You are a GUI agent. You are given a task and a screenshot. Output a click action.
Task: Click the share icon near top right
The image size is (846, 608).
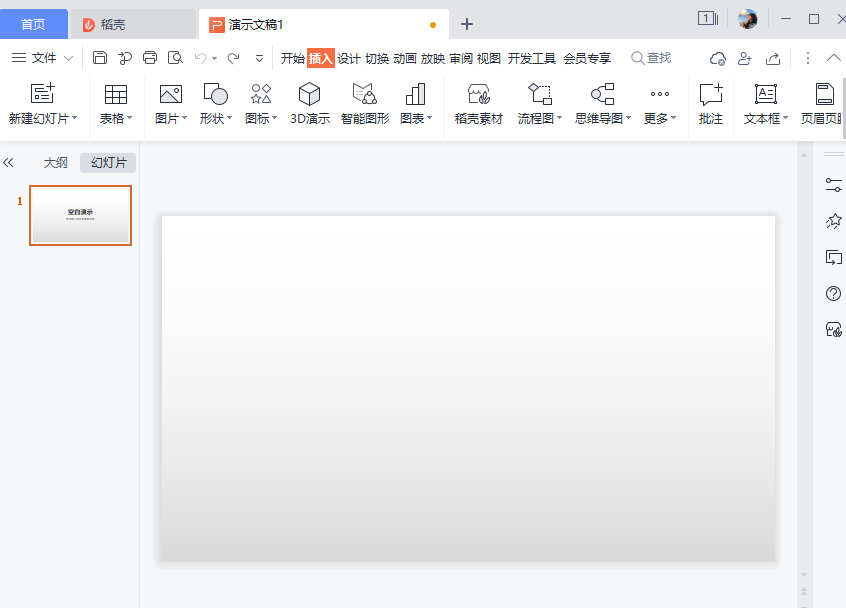772,59
